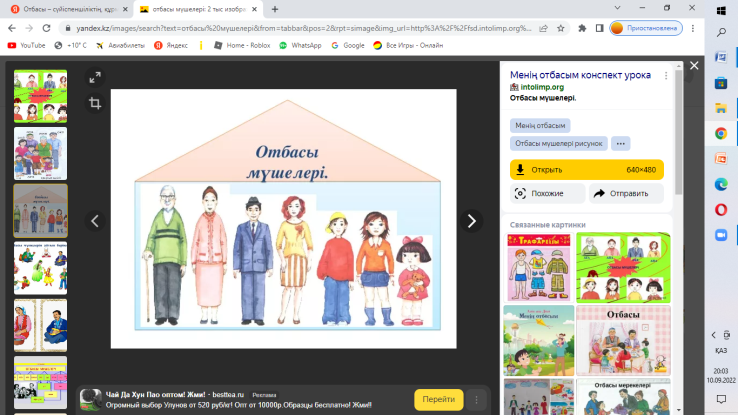Viewport: 738px width, 415px height.
Task: Find similar images with Похожие
Action: pyautogui.click(x=547, y=193)
